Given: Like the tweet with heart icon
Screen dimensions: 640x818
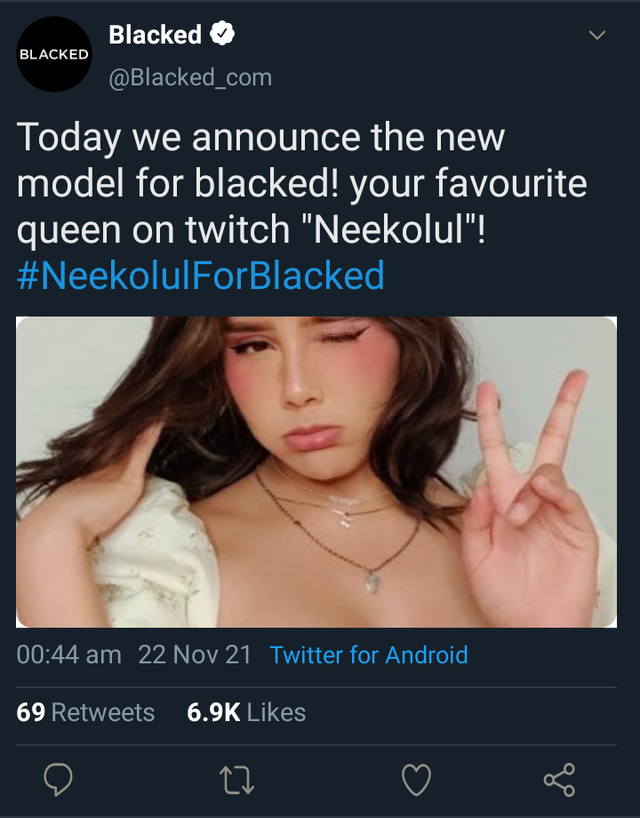Looking at the screenshot, I should [416, 779].
